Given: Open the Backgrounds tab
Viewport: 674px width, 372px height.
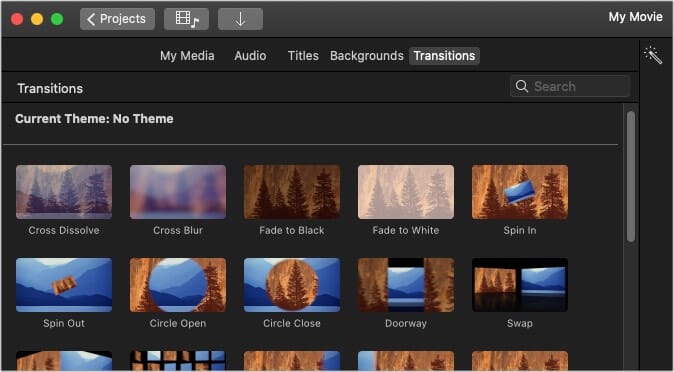Looking at the screenshot, I should pos(367,56).
